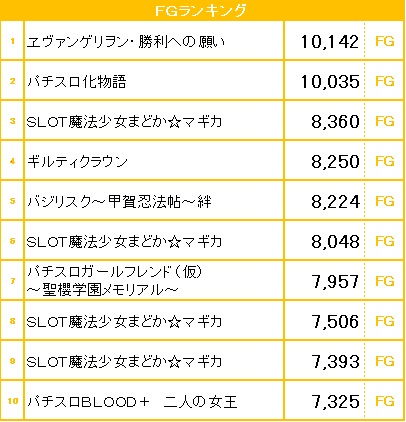Click rank number 10 cell
Viewport: 406px width, 422px height.
tap(12, 401)
